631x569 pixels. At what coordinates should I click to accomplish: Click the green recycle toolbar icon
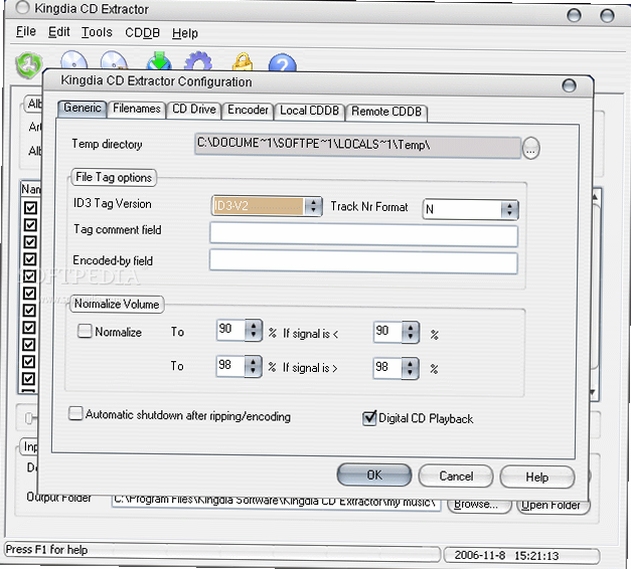click(29, 65)
